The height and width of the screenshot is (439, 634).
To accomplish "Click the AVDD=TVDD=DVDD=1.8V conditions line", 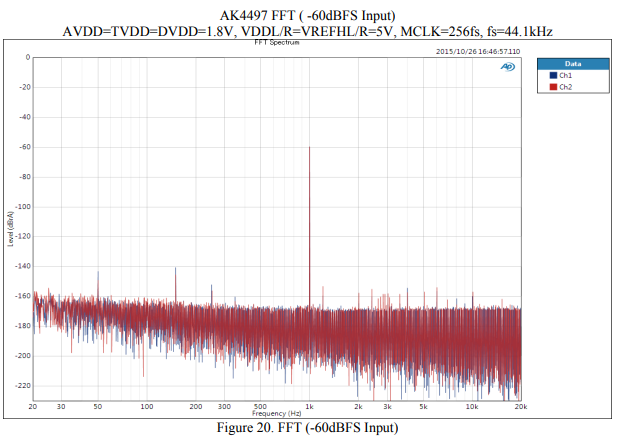I will 307,31.
